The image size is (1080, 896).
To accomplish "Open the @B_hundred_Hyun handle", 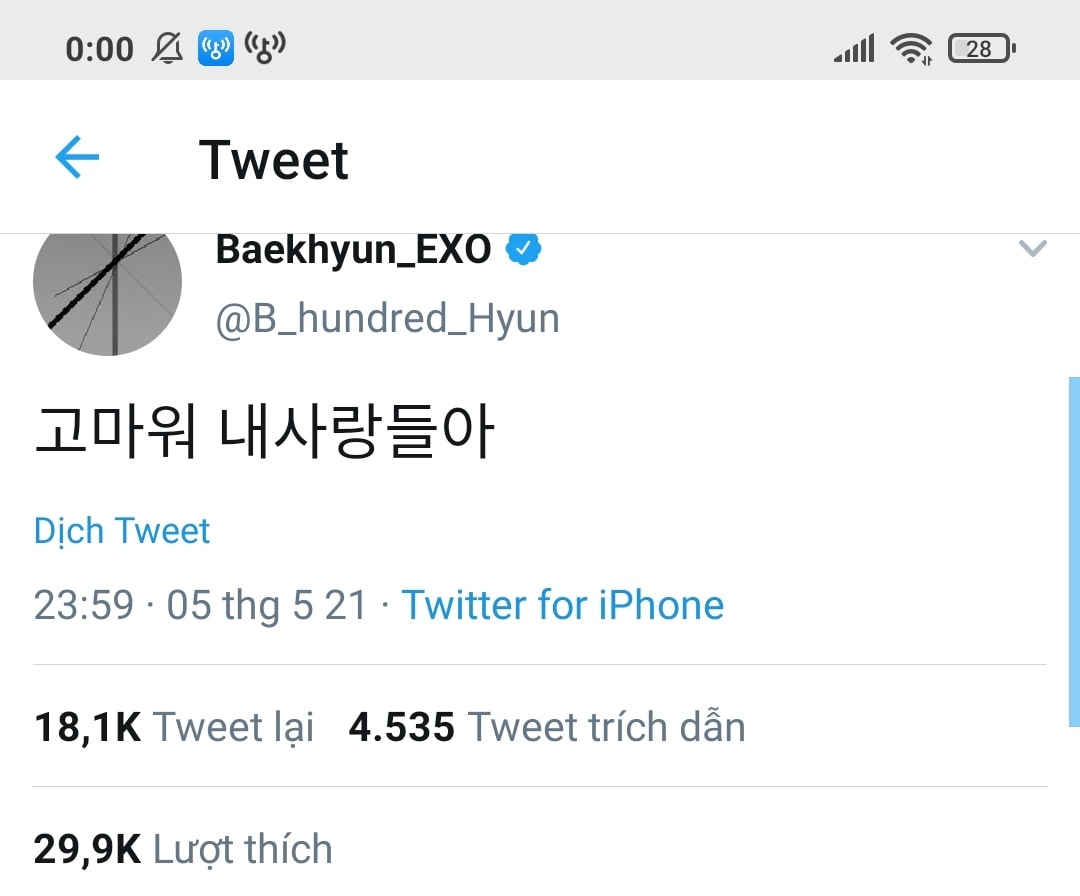I will 388,319.
